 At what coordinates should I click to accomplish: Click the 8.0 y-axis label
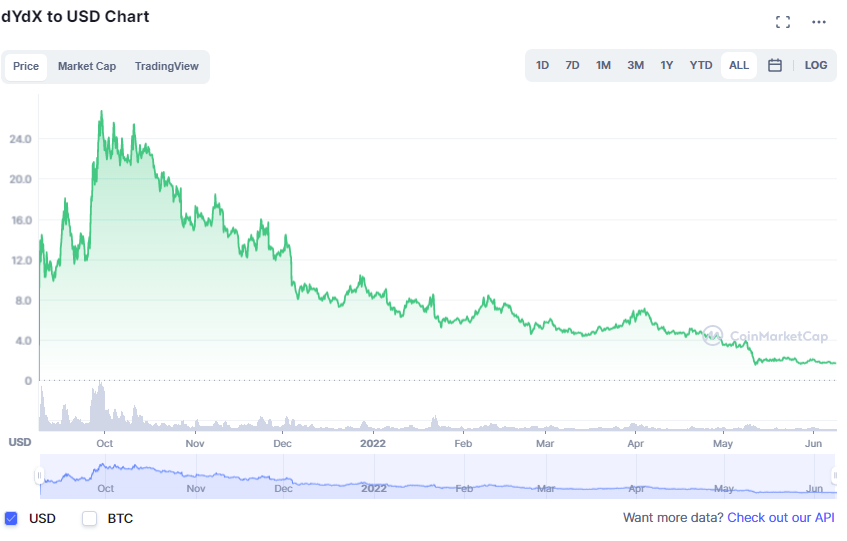pyautogui.click(x=23, y=300)
